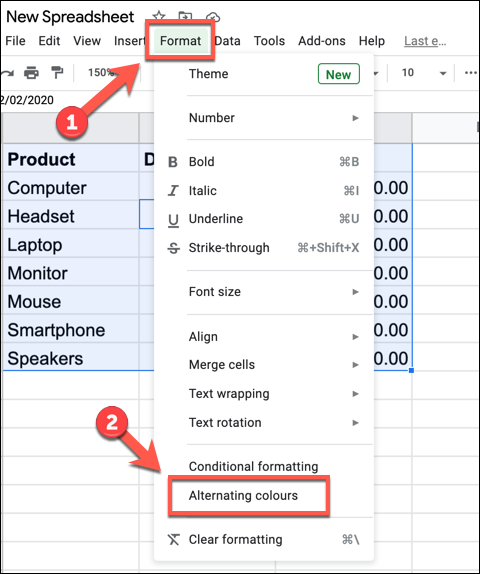The width and height of the screenshot is (480, 574).
Task: Select Theme in the Format menu
Action: pyautogui.click(x=264, y=74)
